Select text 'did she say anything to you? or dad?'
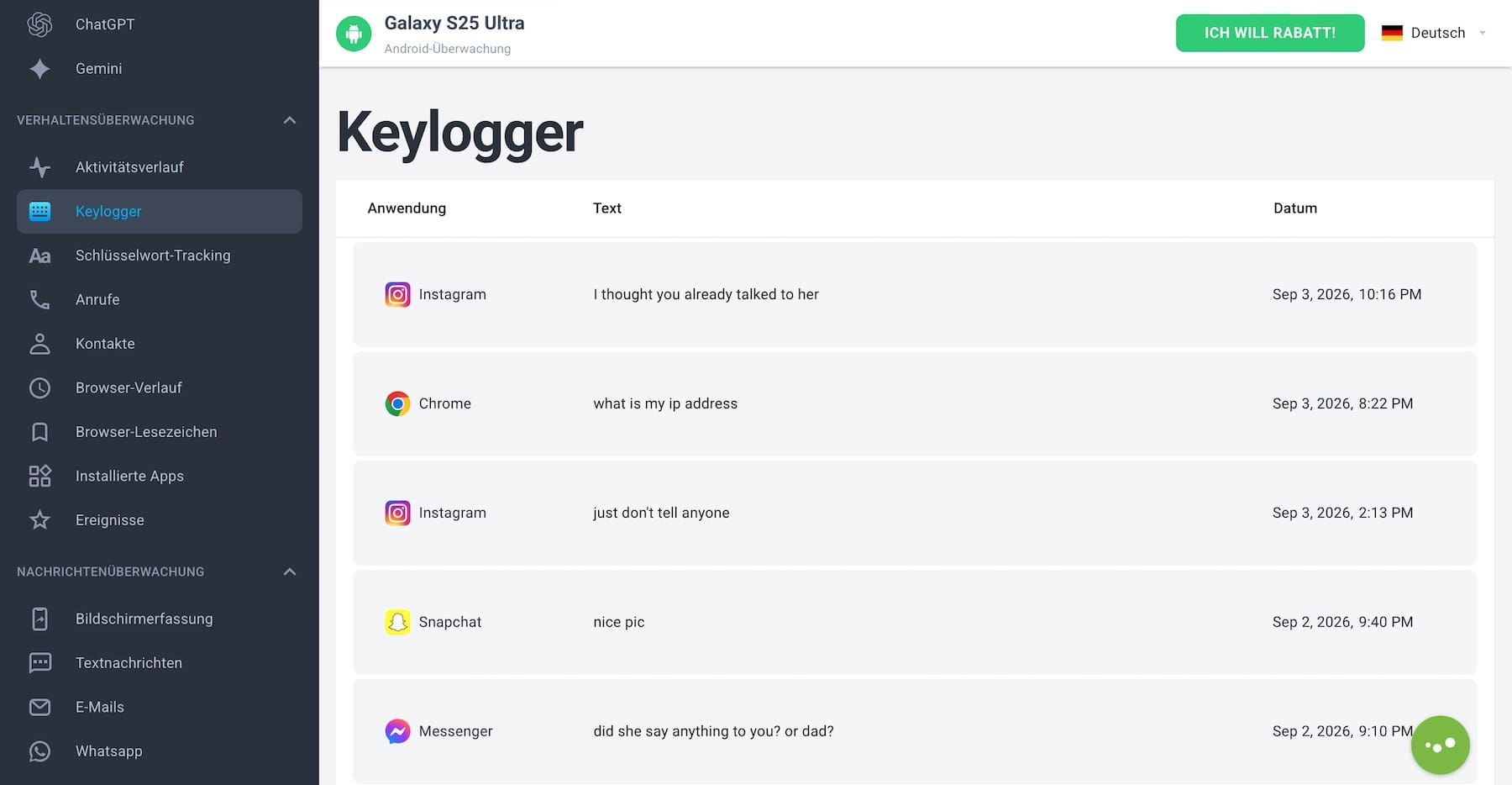The height and width of the screenshot is (785, 1512). [713, 732]
